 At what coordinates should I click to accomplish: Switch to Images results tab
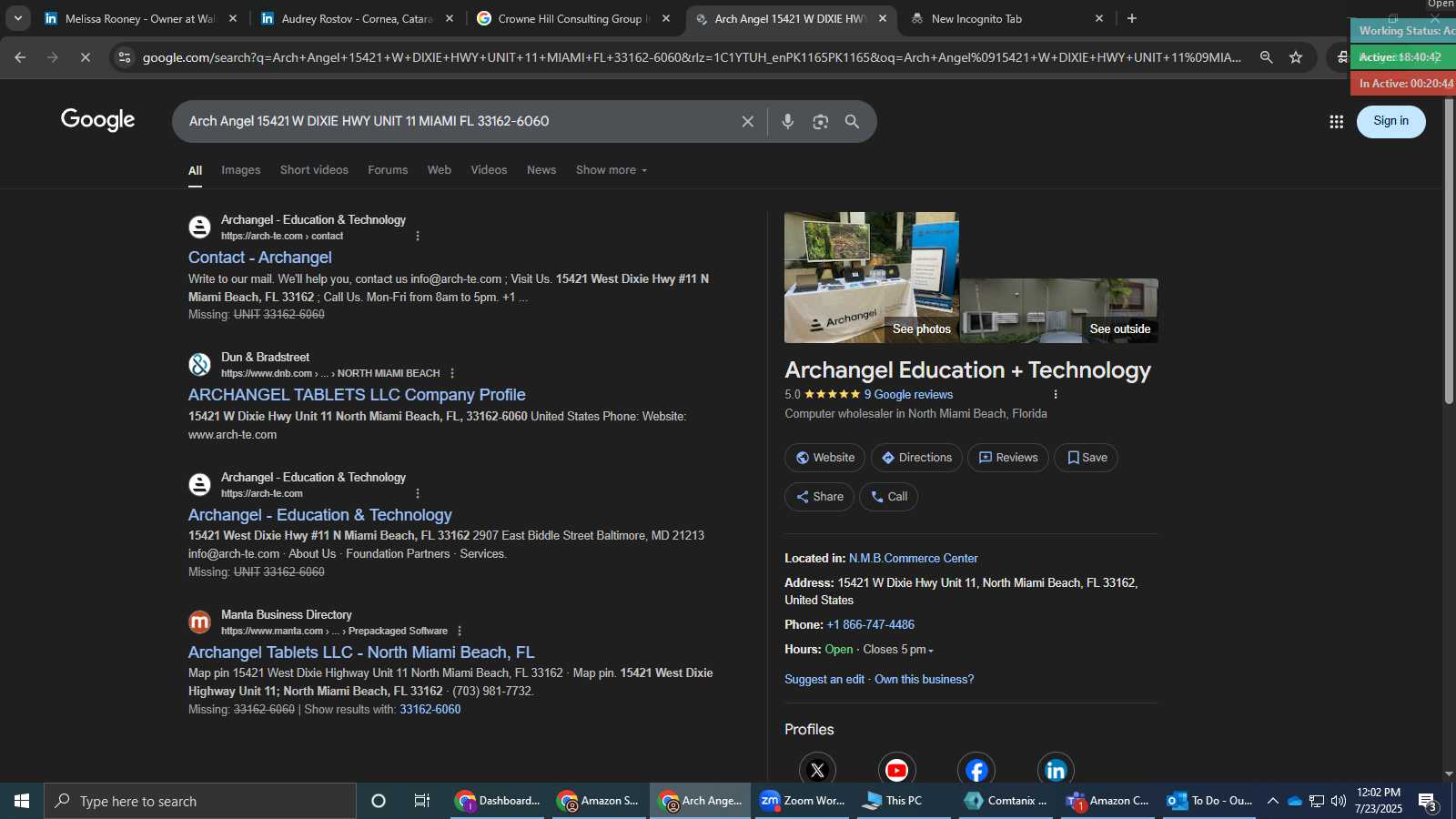(240, 170)
